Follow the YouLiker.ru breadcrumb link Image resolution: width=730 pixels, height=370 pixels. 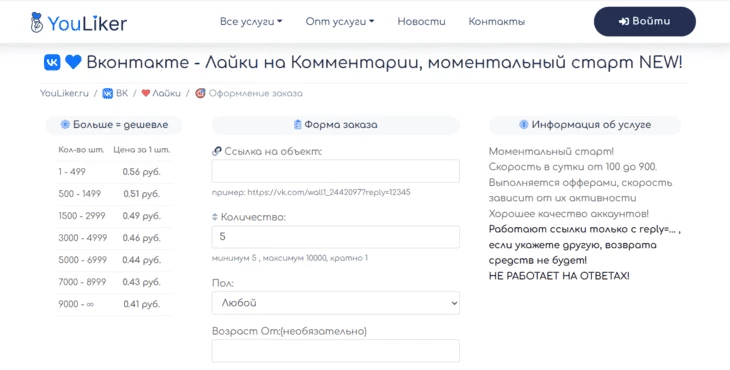tap(64, 94)
